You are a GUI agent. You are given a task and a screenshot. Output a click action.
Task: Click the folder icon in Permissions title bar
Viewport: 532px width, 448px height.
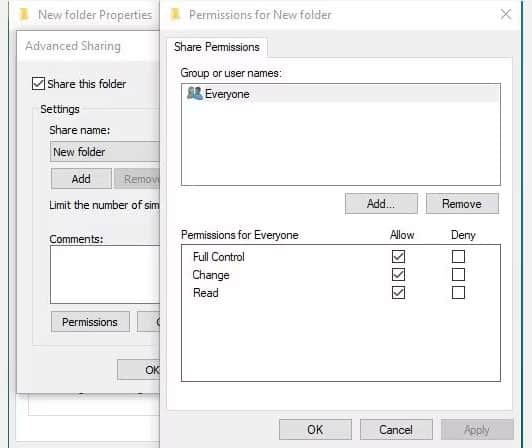point(175,14)
